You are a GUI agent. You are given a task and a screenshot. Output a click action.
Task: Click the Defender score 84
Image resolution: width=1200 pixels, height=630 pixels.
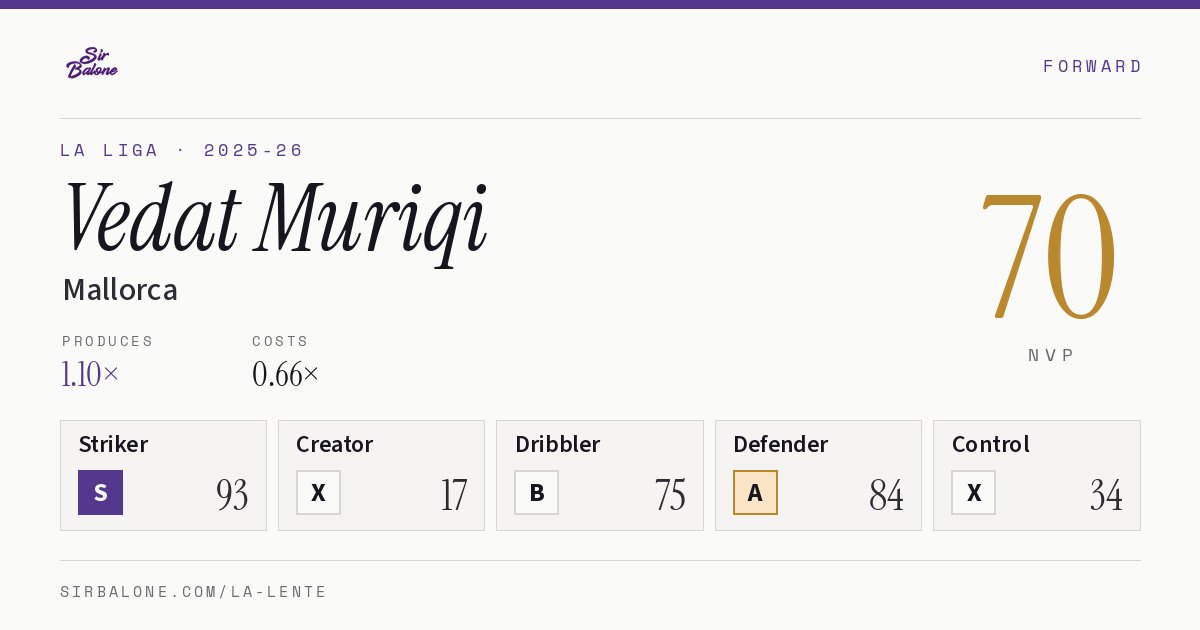click(x=886, y=494)
